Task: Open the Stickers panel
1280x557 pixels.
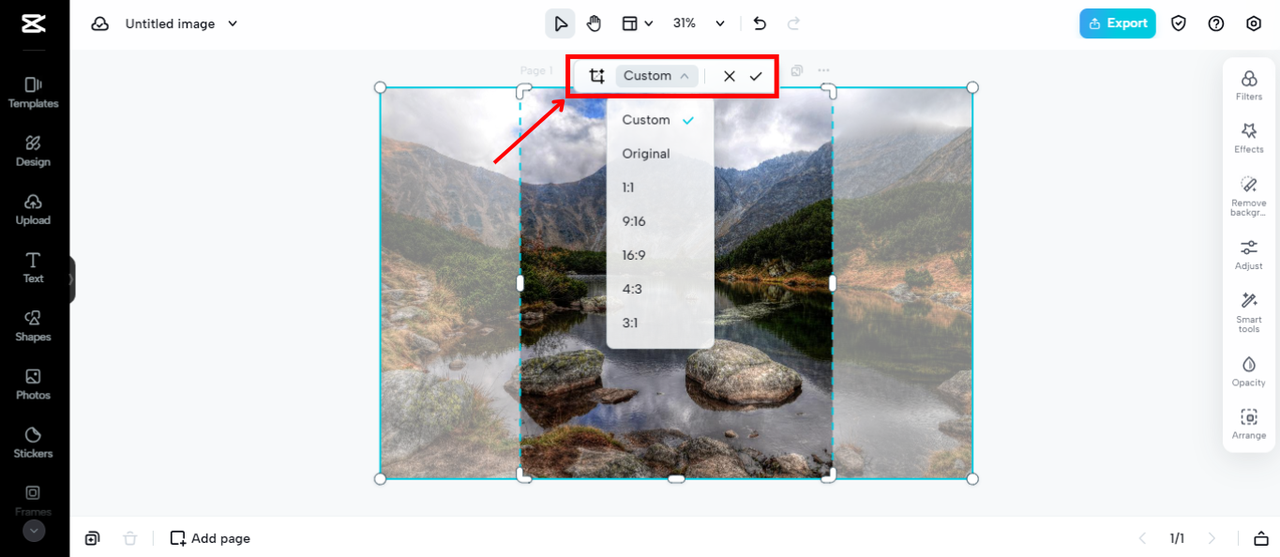Action: (33, 443)
